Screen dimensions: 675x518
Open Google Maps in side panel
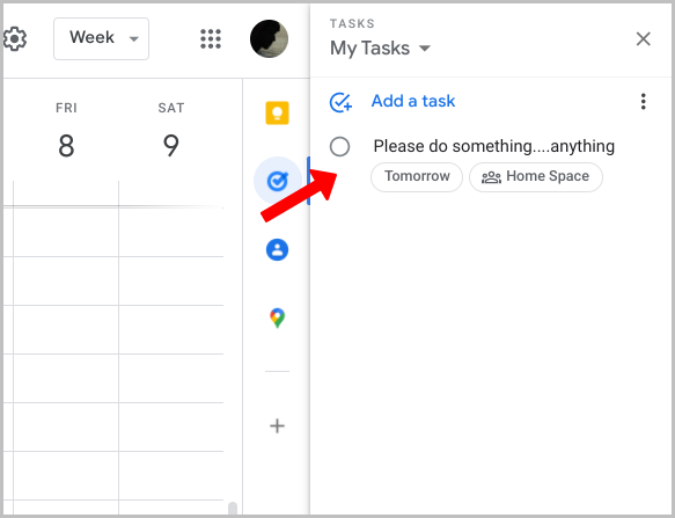(x=277, y=318)
